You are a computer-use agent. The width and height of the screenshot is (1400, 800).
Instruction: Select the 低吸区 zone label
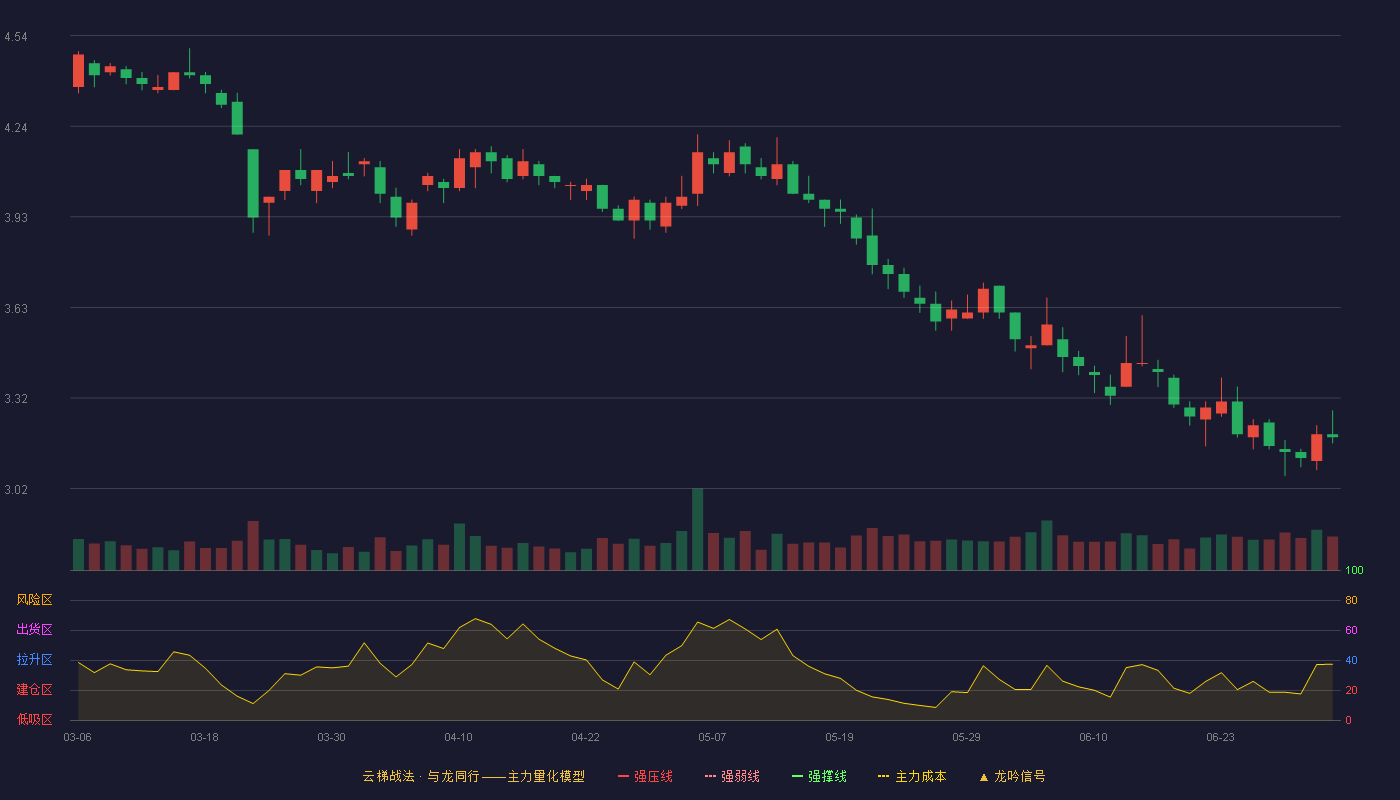tap(34, 719)
